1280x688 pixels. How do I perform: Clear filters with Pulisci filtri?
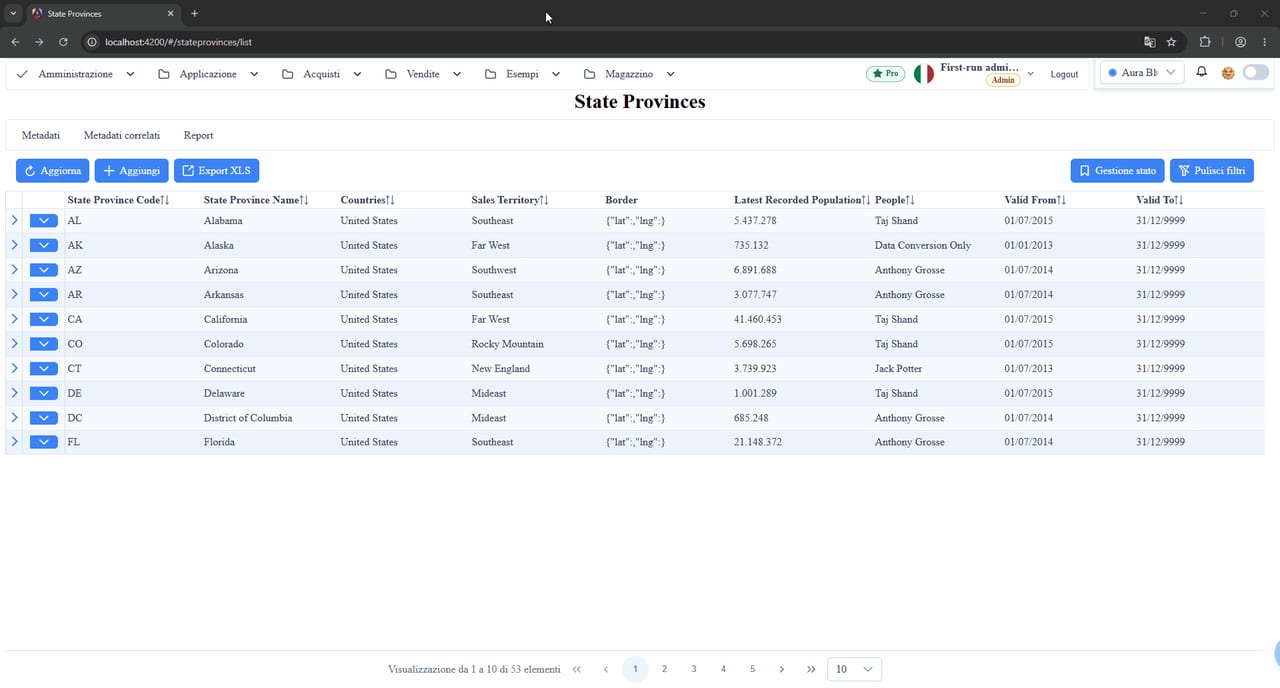(1211, 171)
